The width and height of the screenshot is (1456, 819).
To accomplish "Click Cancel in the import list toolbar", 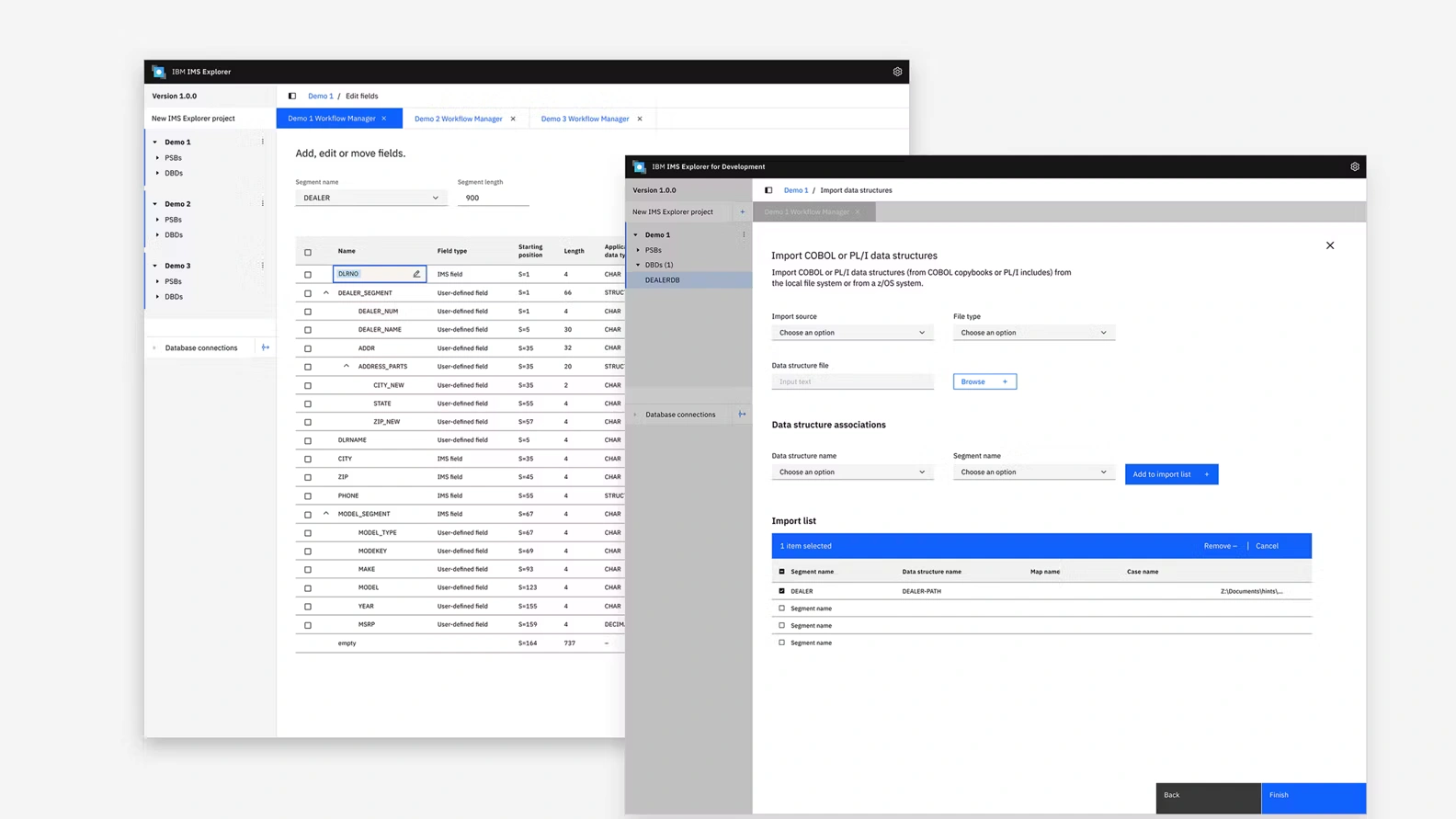I will 1267,546.
